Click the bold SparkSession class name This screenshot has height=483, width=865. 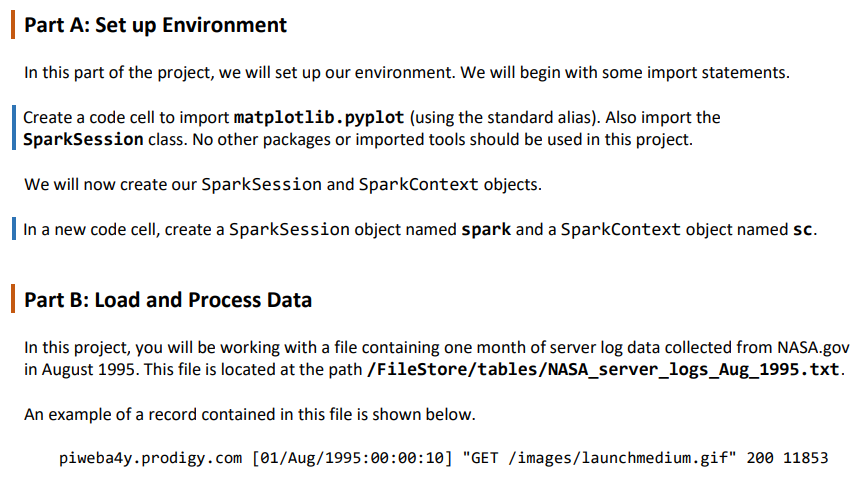(x=83, y=139)
